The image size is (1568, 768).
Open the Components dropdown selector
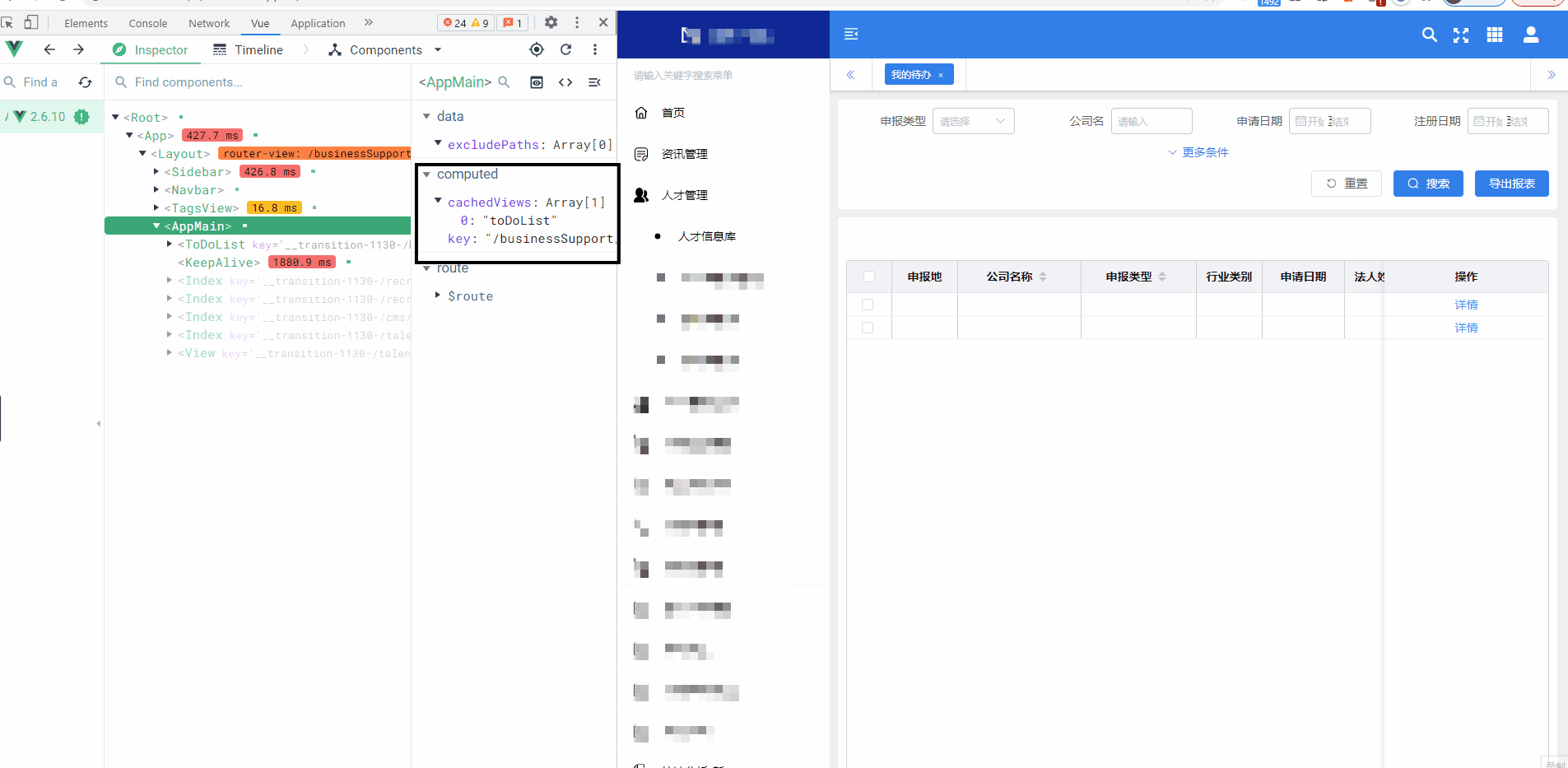coord(385,50)
